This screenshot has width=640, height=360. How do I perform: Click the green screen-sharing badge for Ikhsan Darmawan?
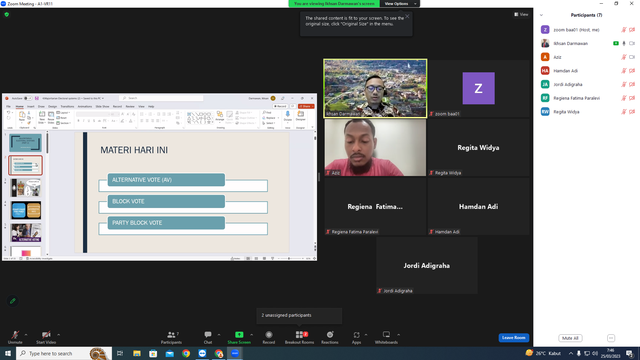pos(616,43)
